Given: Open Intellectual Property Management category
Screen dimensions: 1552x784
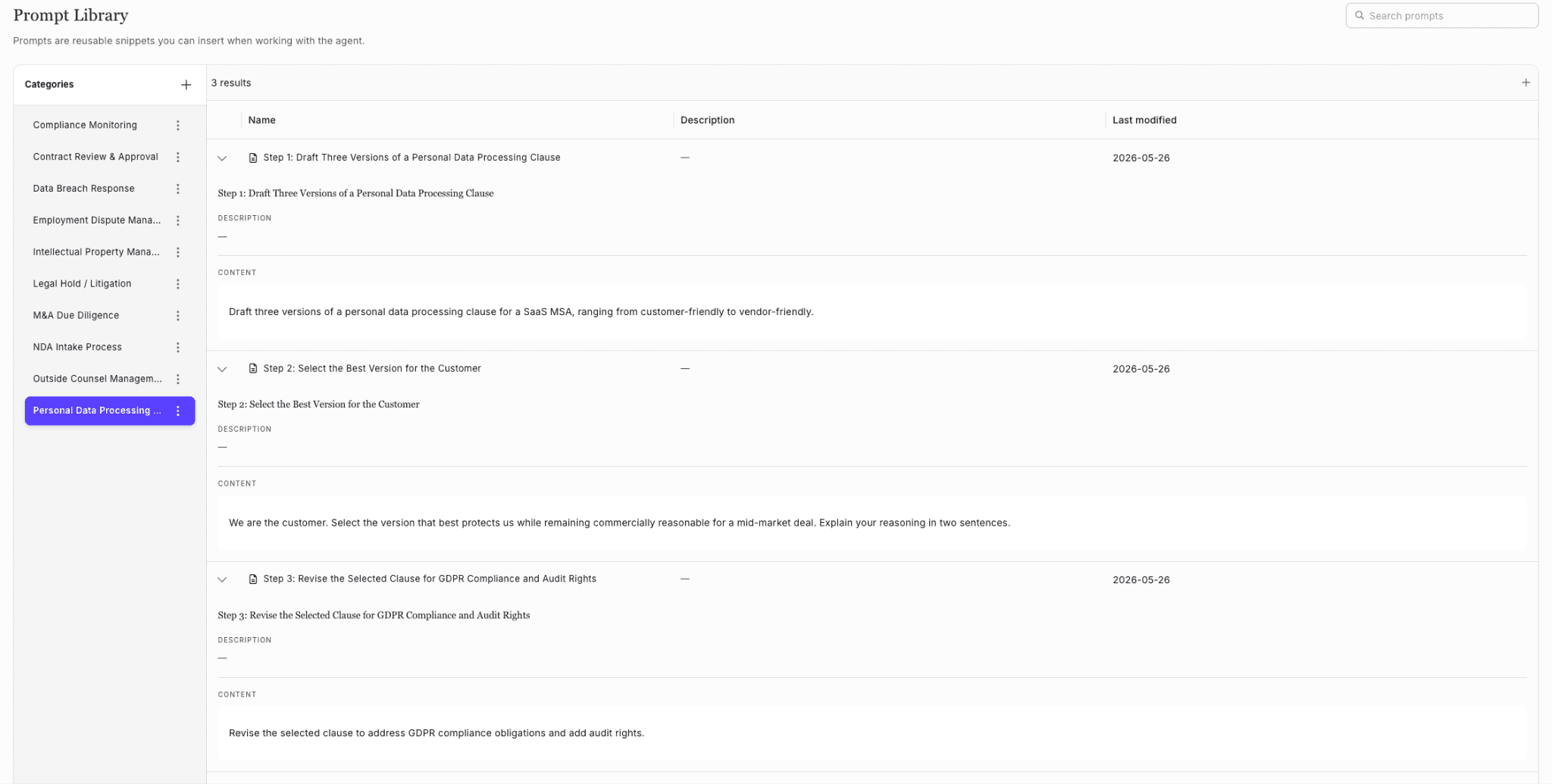Looking at the screenshot, I should tap(110, 252).
